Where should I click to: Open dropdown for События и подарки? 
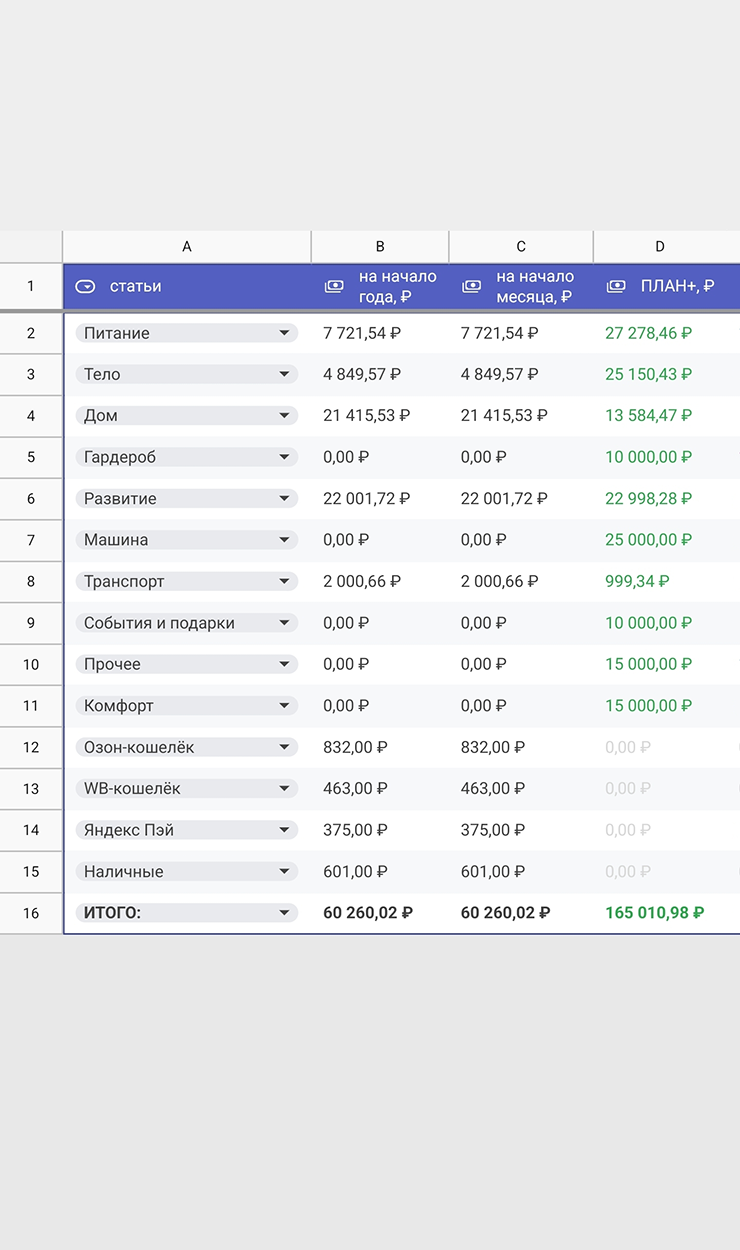pyautogui.click(x=284, y=623)
